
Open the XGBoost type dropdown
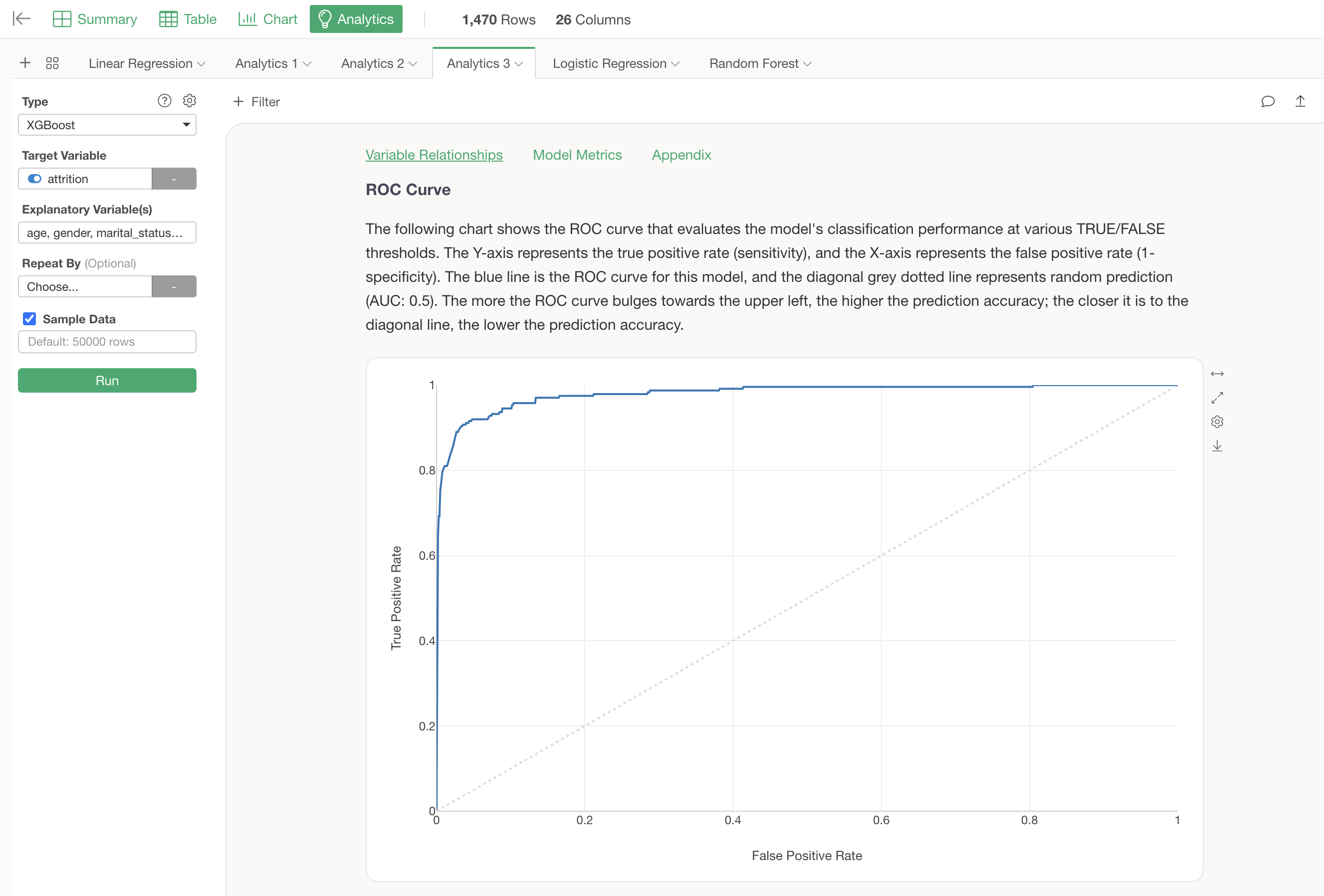tap(107, 125)
